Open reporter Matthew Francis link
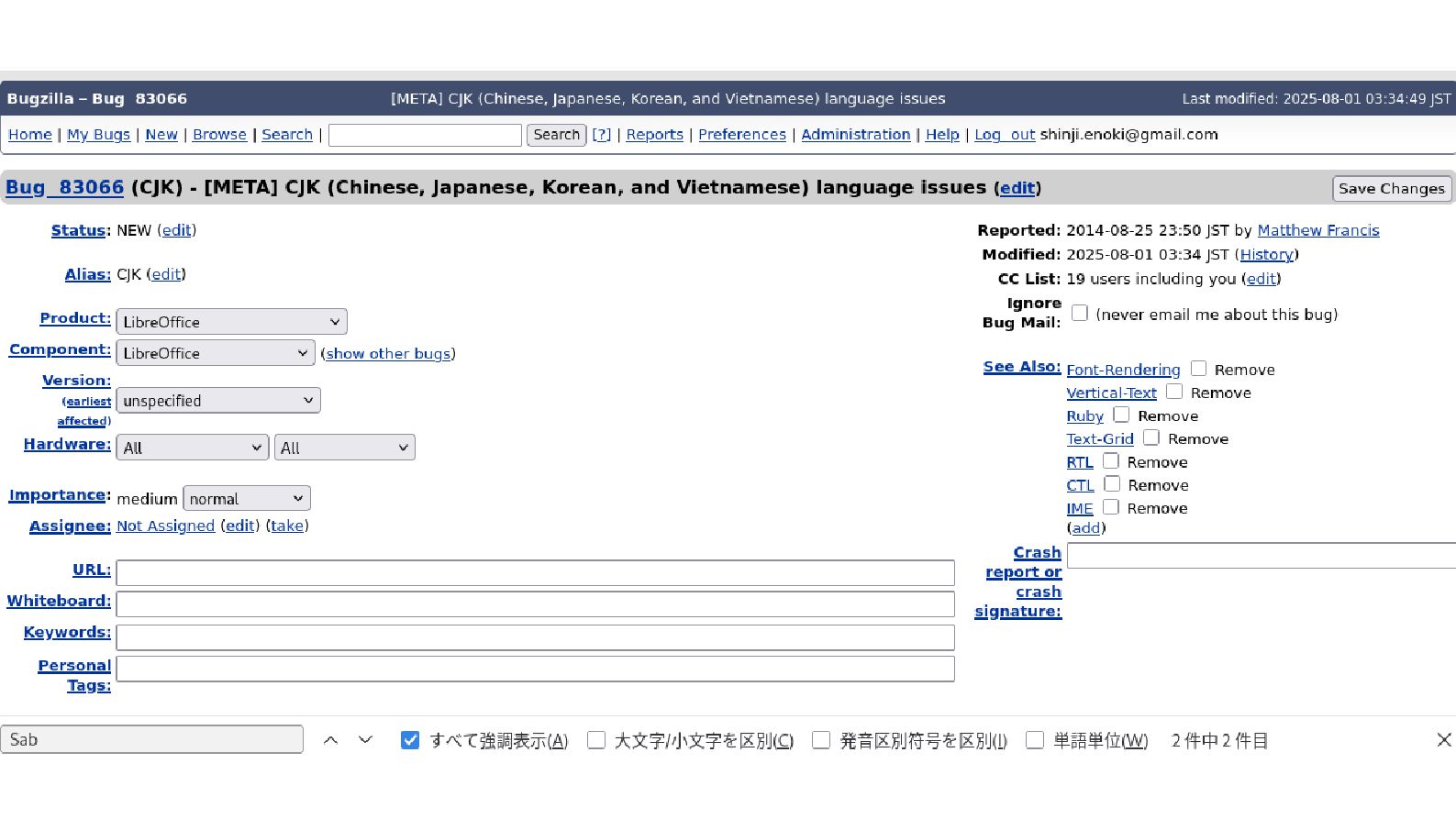 1317,230
